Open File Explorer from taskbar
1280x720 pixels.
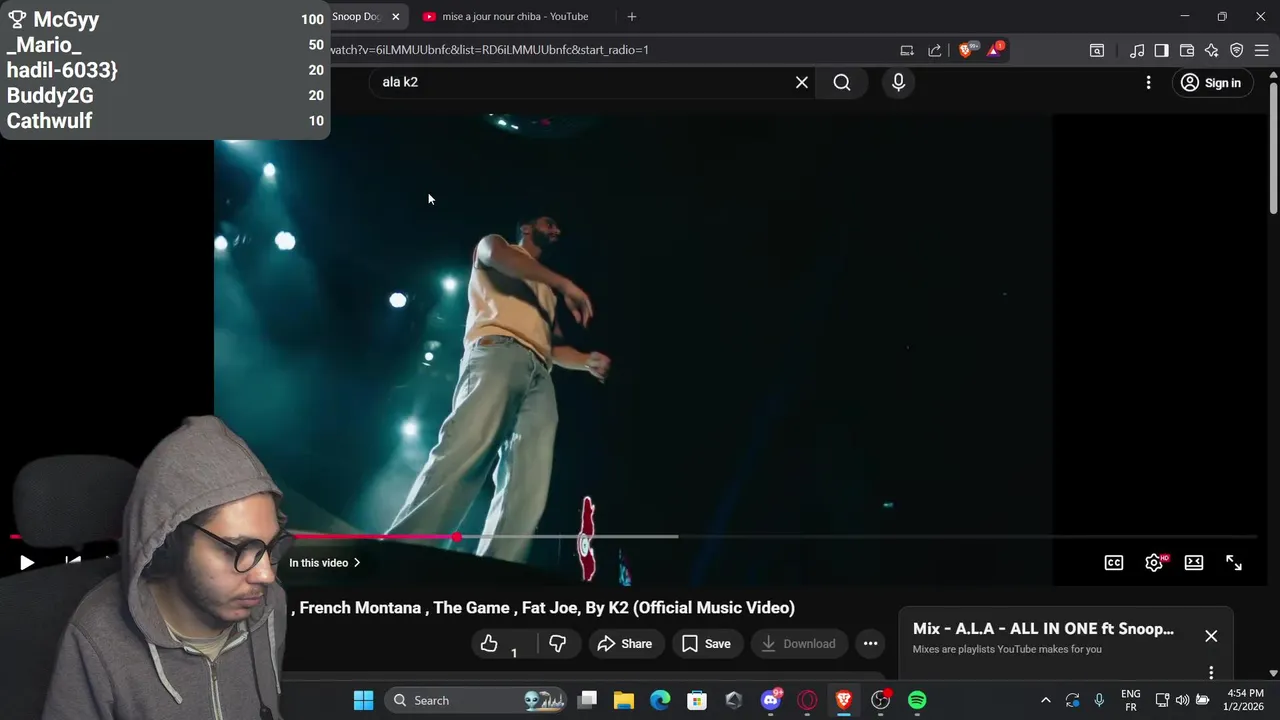[x=624, y=700]
